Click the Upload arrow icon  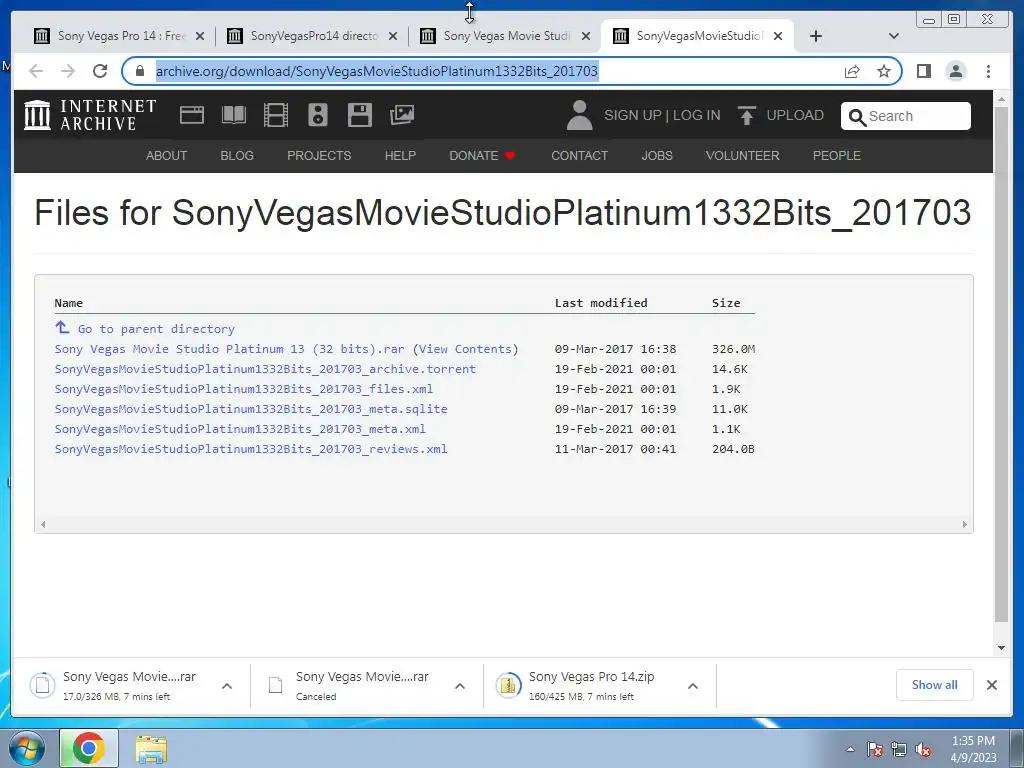pyautogui.click(x=746, y=115)
